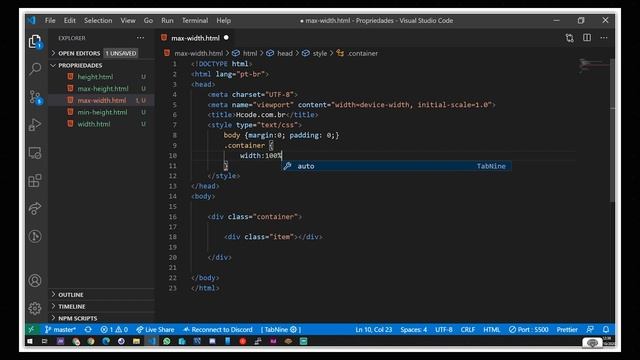Open editor More Actions ellipsis

[604, 38]
